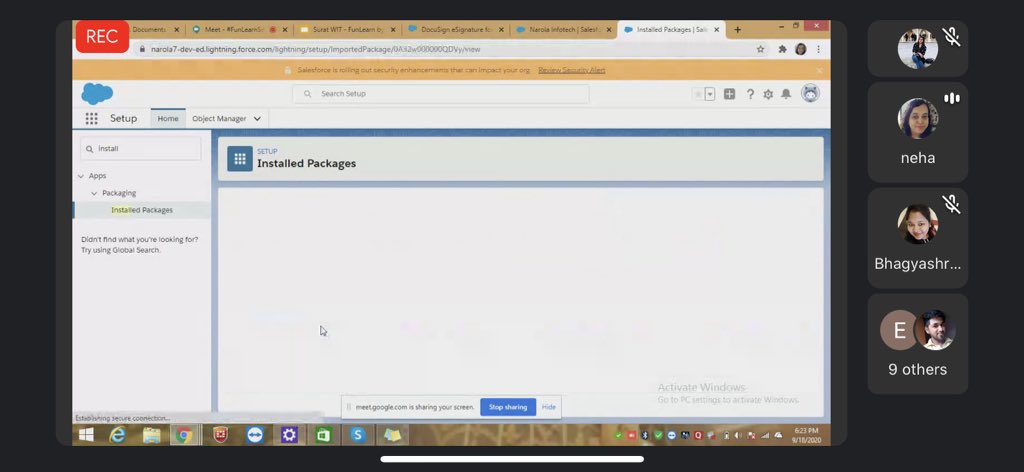Image resolution: width=1024 pixels, height=472 pixels.
Task: Select neha's participant tile
Action: click(918, 132)
